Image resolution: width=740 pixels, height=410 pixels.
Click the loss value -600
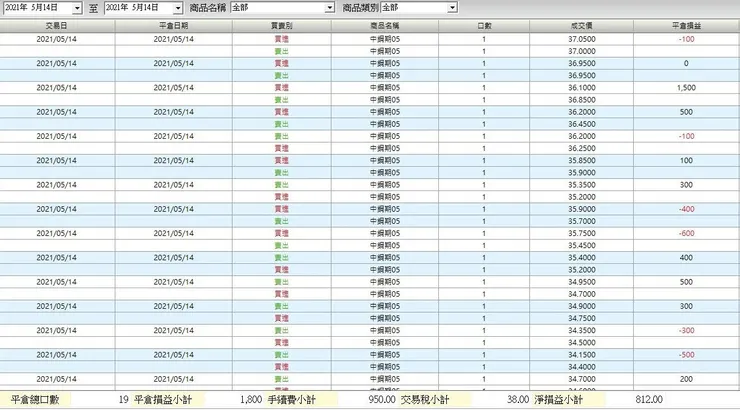coord(686,234)
